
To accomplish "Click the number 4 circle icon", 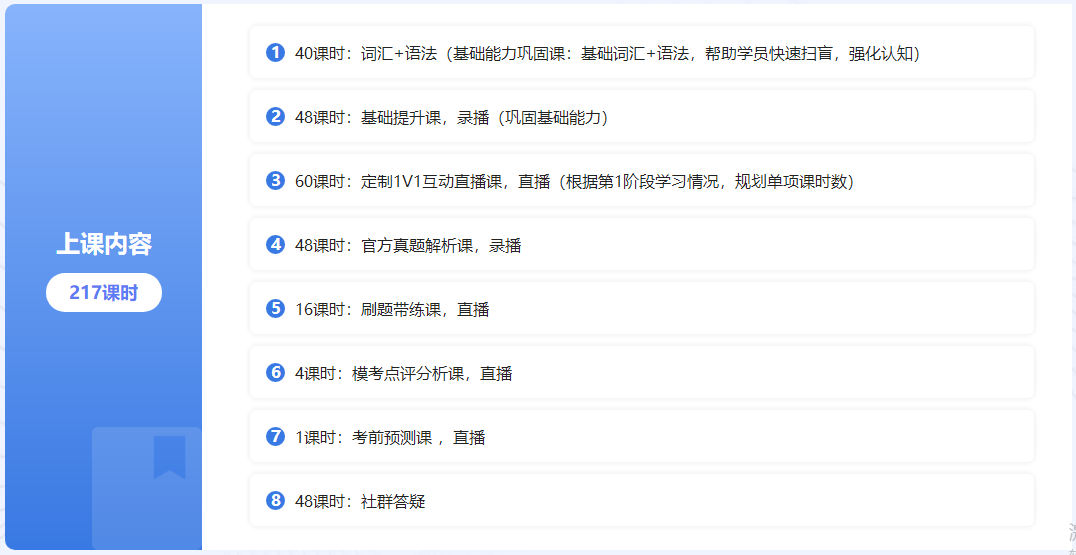I will (276, 245).
